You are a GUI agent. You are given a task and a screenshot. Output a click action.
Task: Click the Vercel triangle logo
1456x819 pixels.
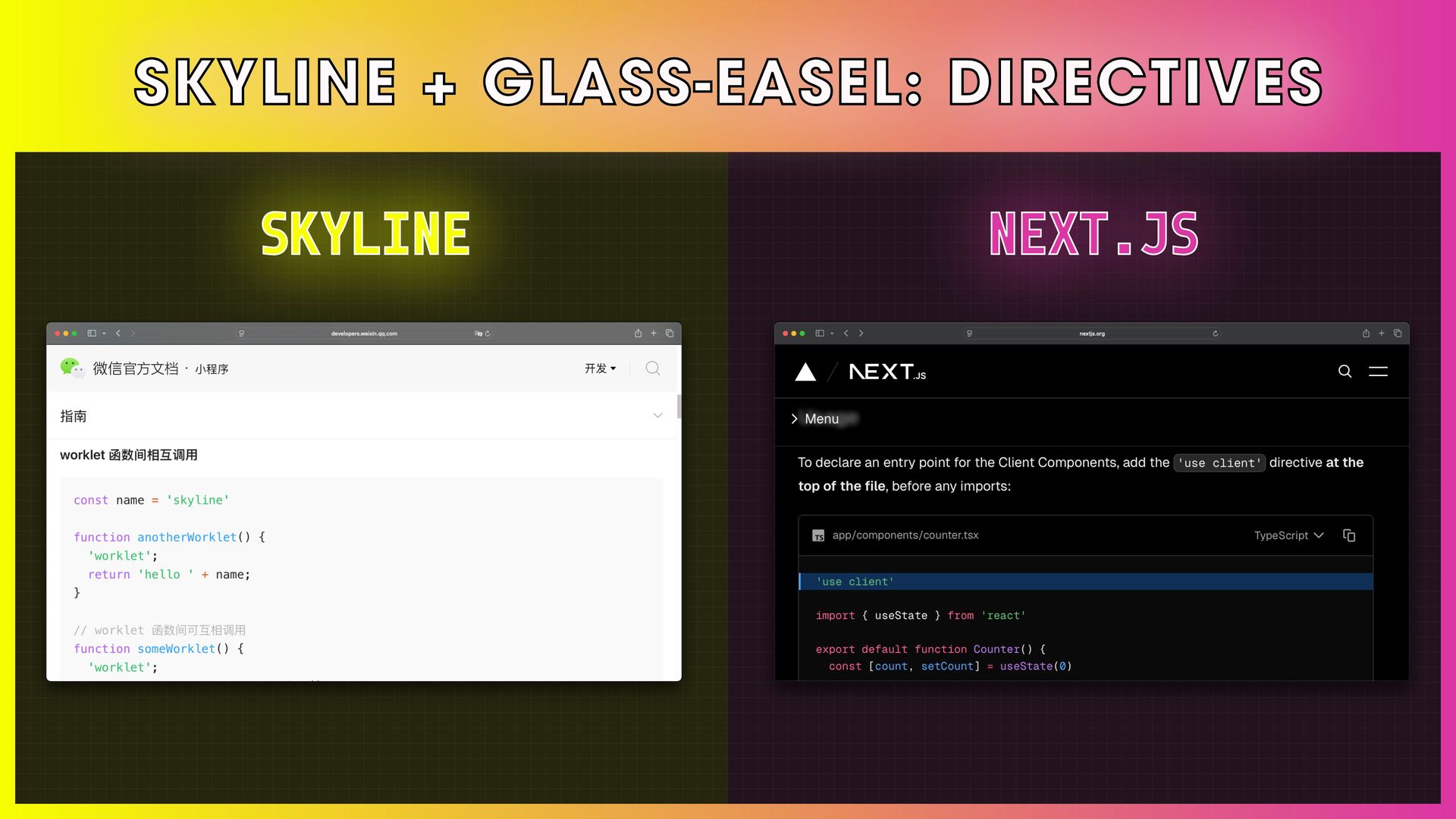click(x=805, y=372)
